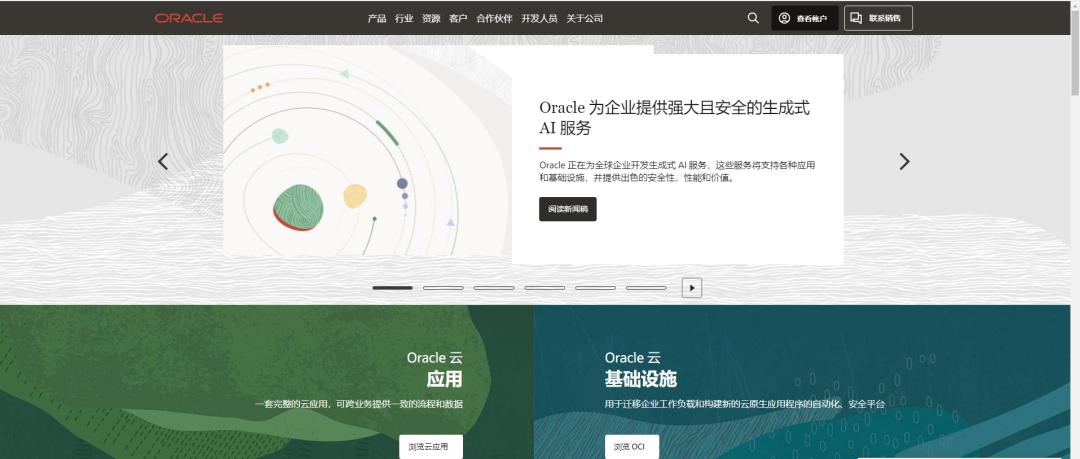
Task: Click the scrollbar up arrow
Action: click(x=1074, y=5)
